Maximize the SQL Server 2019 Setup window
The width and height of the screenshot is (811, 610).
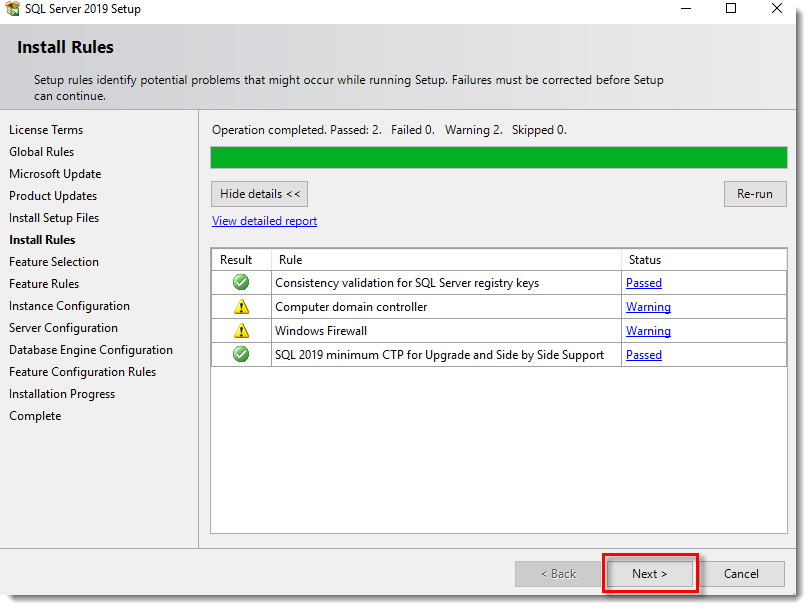(x=731, y=8)
